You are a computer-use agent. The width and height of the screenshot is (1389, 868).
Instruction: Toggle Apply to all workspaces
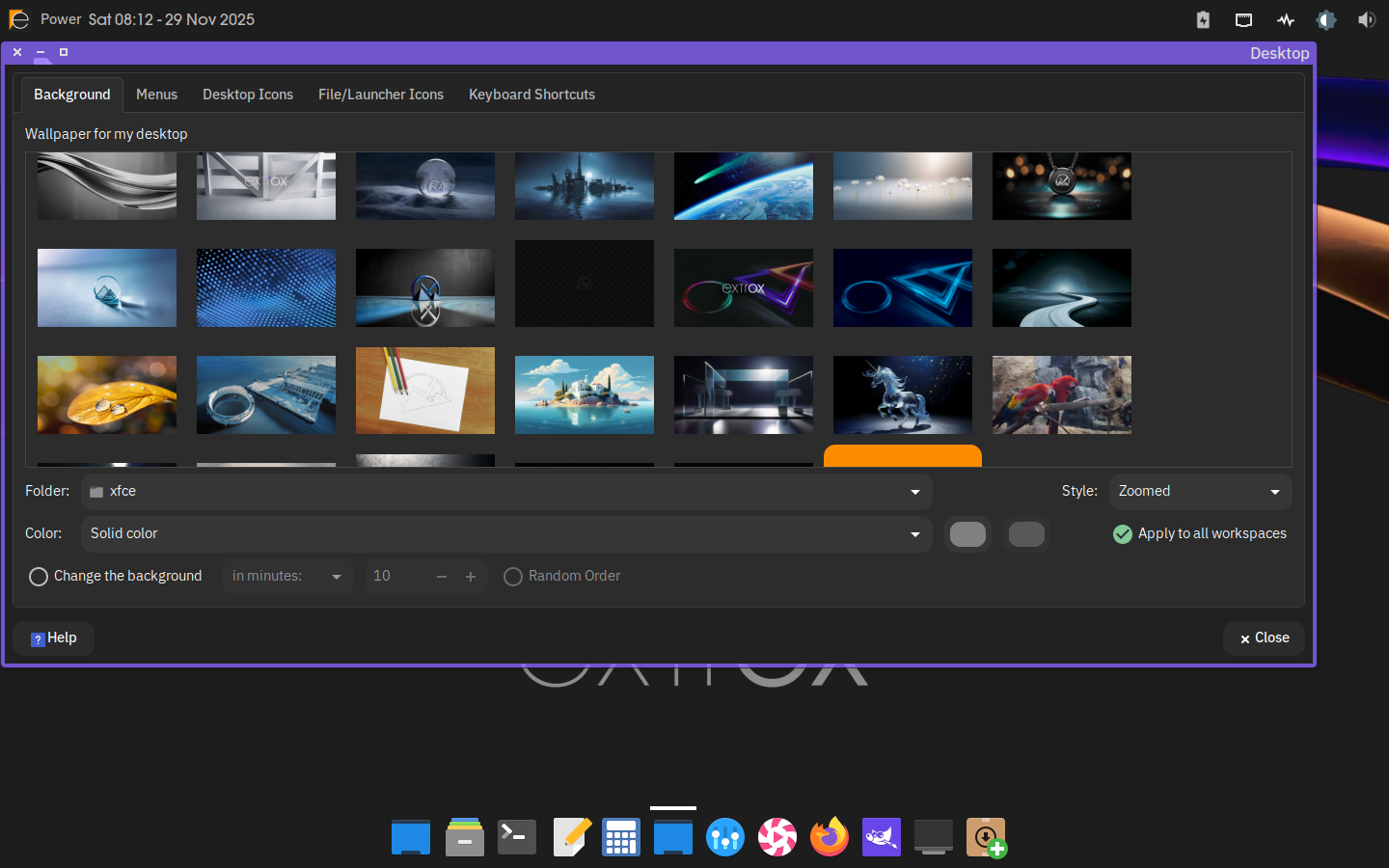click(1123, 534)
